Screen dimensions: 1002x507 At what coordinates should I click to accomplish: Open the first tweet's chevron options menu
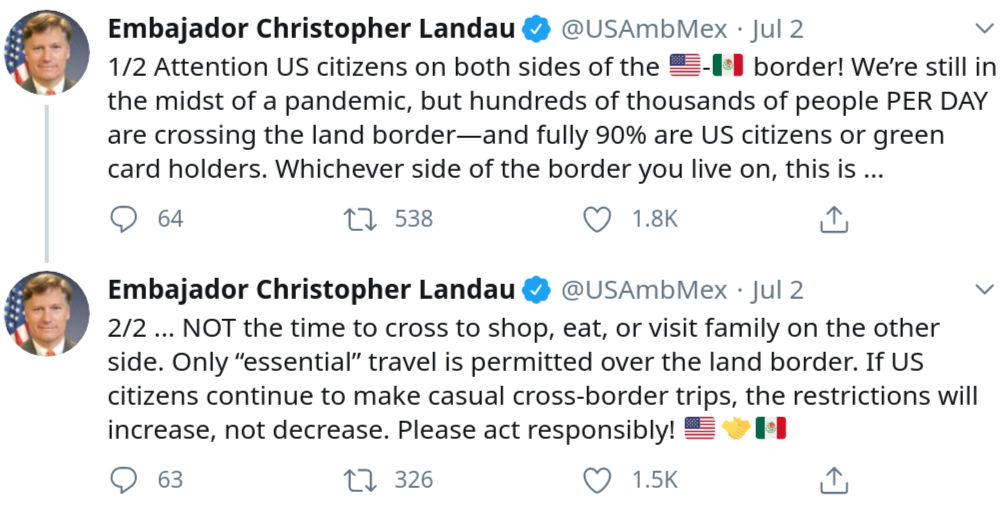[x=983, y=29]
